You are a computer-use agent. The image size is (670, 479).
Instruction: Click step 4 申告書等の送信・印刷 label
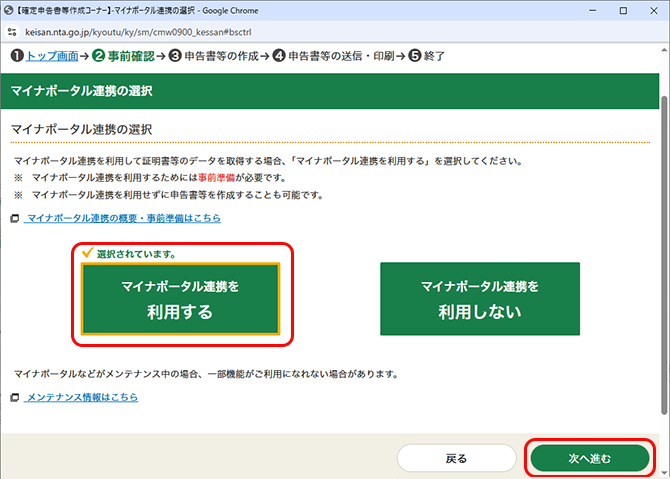click(x=341, y=56)
